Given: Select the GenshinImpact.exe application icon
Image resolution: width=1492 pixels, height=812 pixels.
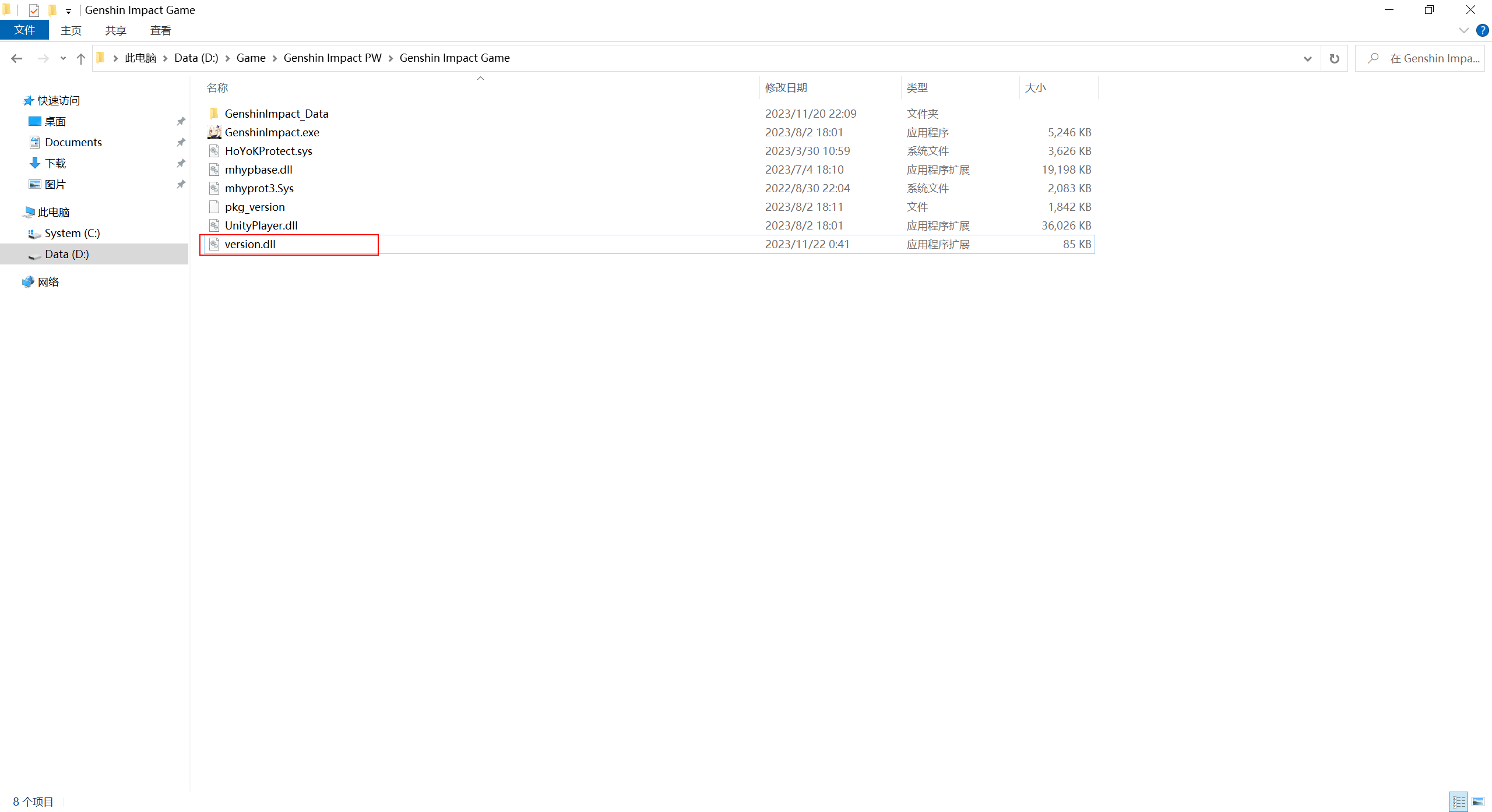Looking at the screenshot, I should click(214, 132).
